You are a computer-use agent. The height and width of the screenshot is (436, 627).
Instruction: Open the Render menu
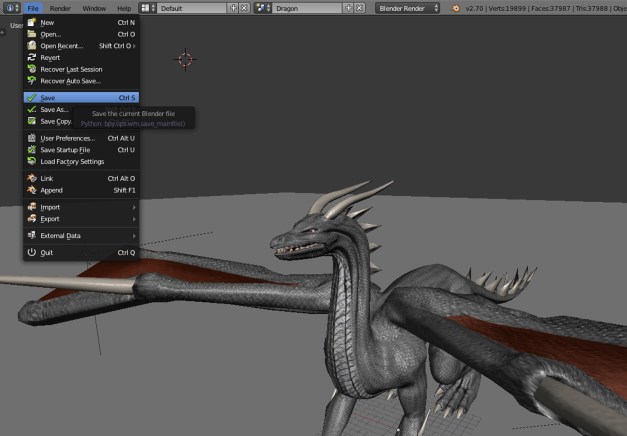[60, 7]
